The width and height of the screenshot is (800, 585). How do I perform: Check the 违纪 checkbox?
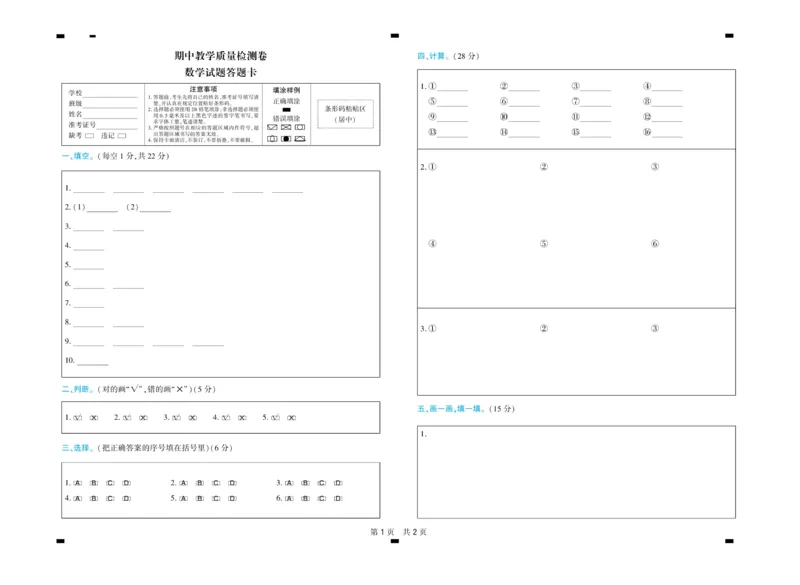[x=122, y=136]
